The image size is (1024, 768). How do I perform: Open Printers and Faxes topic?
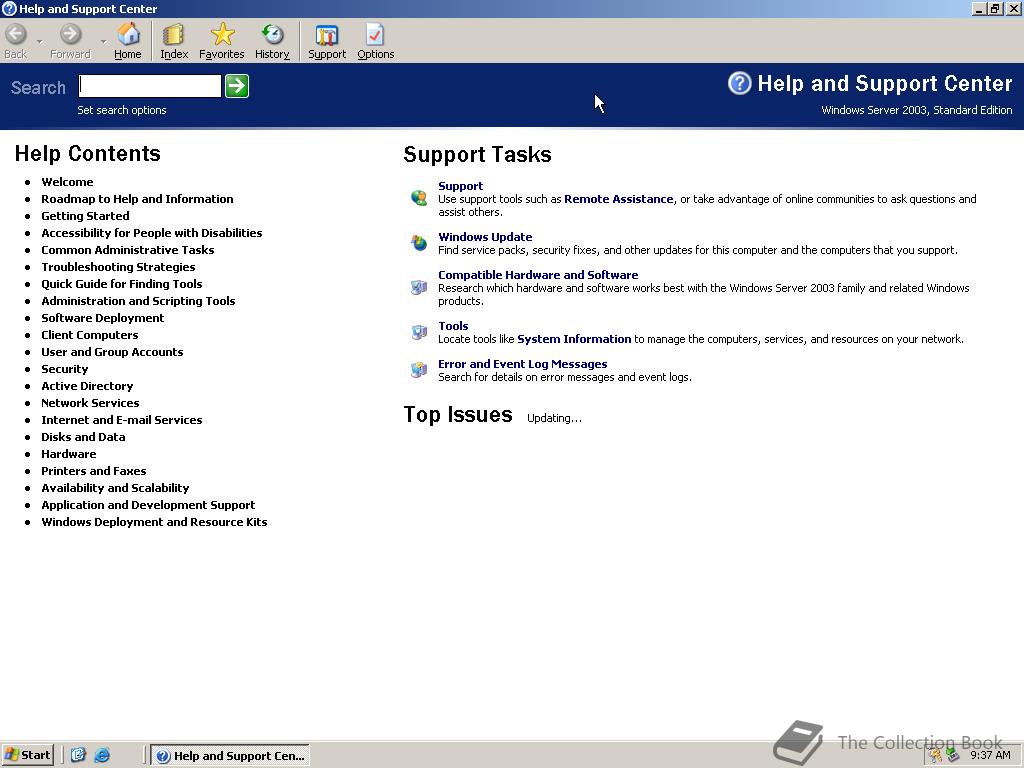93,470
